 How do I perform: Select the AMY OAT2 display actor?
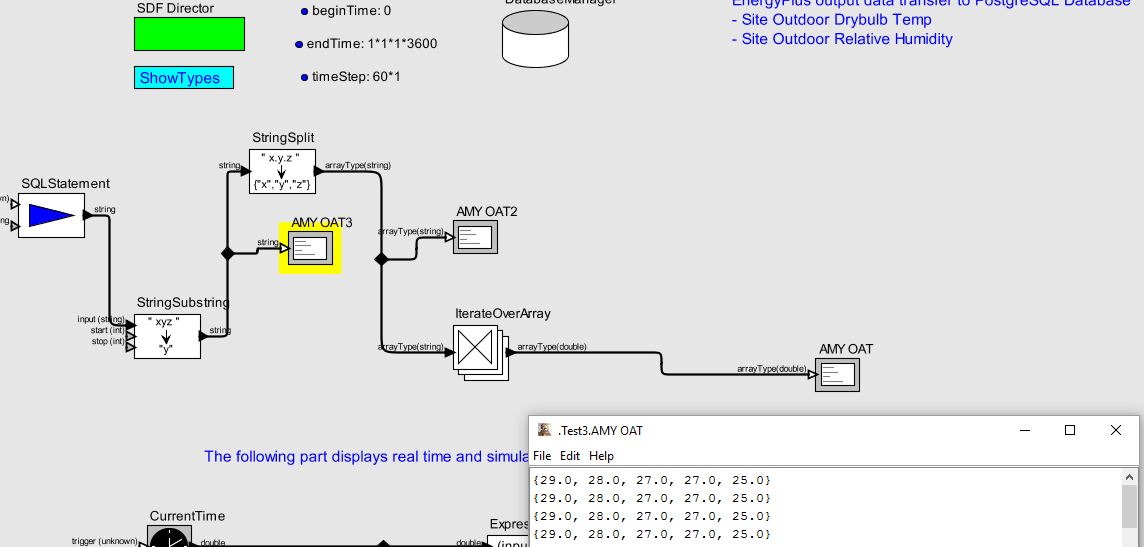(x=475, y=236)
